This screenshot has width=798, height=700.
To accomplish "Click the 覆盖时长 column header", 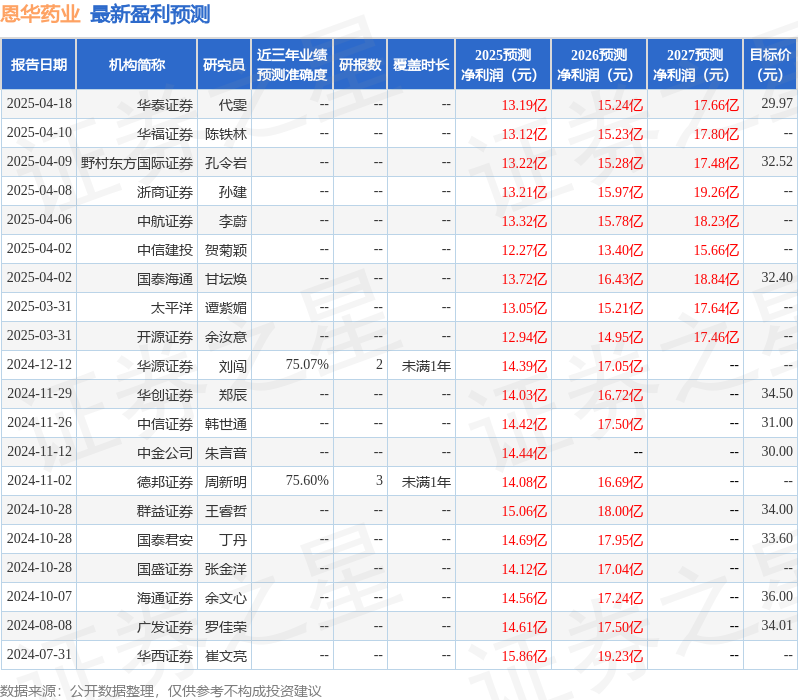I will [421, 65].
